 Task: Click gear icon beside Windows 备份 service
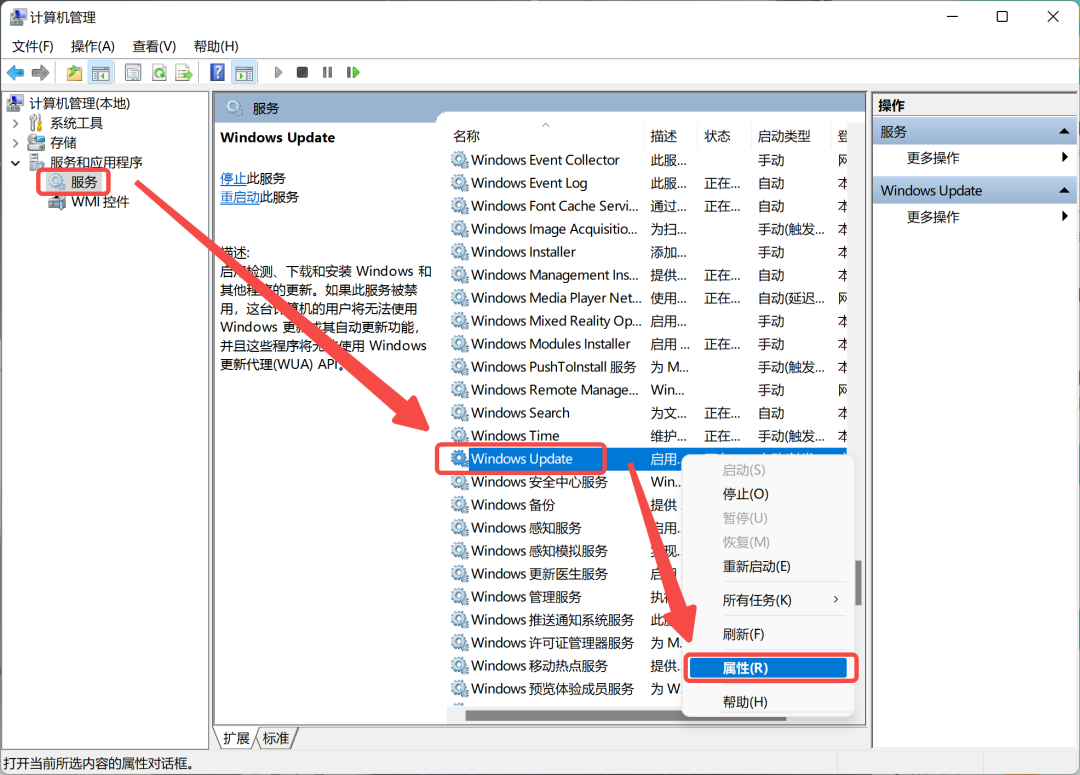coord(459,504)
